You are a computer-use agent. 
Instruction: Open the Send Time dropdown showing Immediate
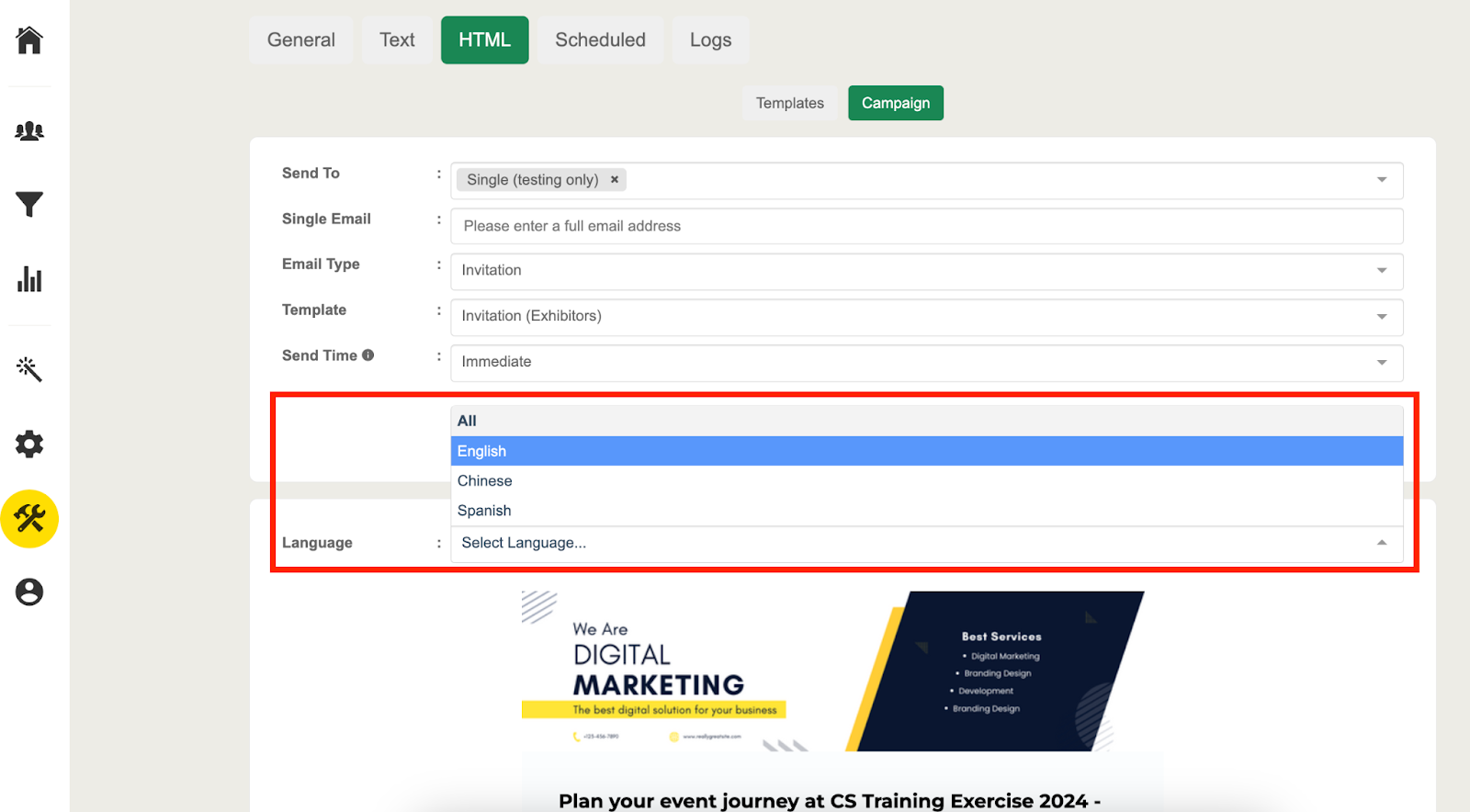[x=927, y=363]
